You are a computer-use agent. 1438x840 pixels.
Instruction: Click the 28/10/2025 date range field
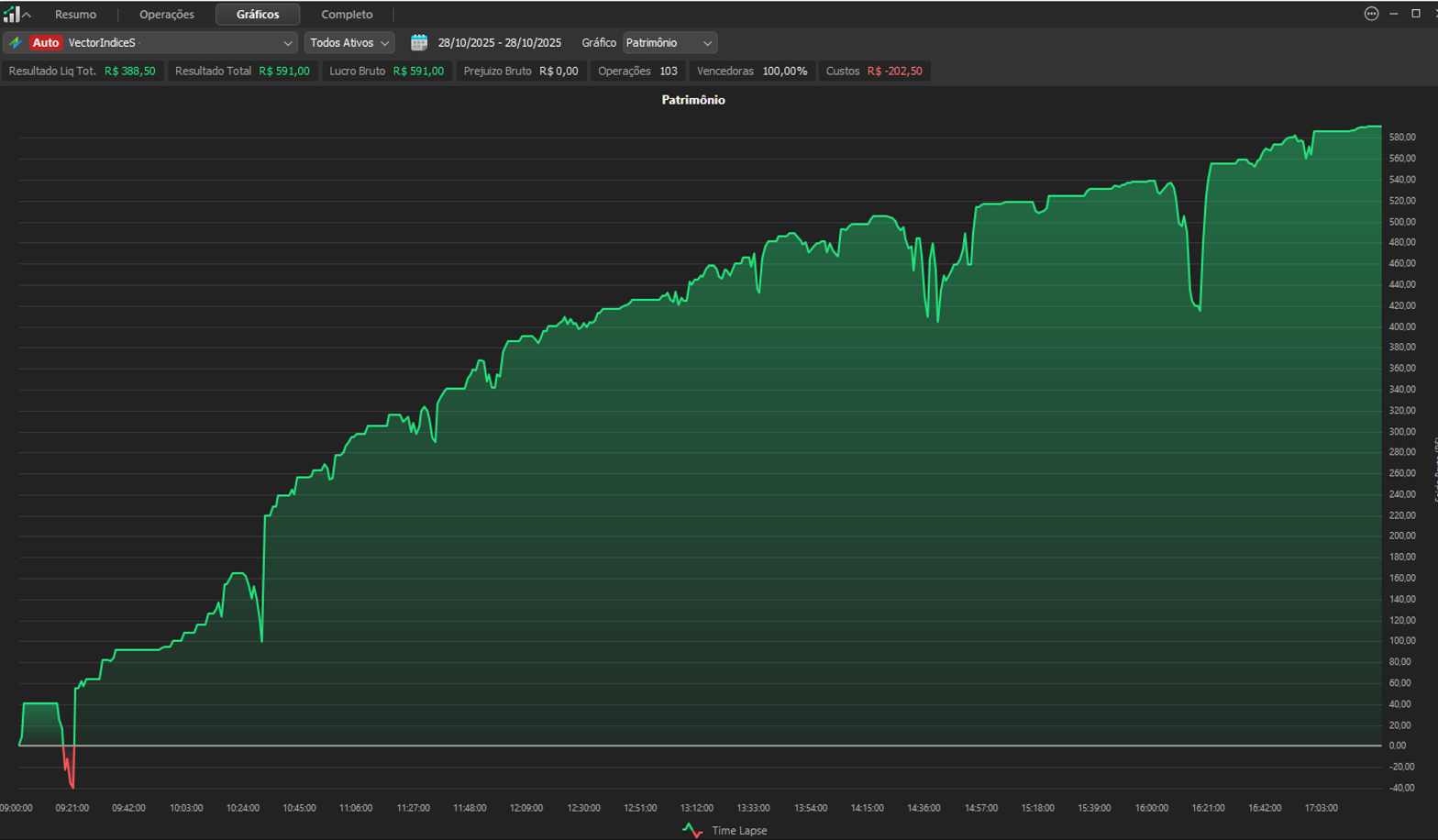click(x=500, y=43)
